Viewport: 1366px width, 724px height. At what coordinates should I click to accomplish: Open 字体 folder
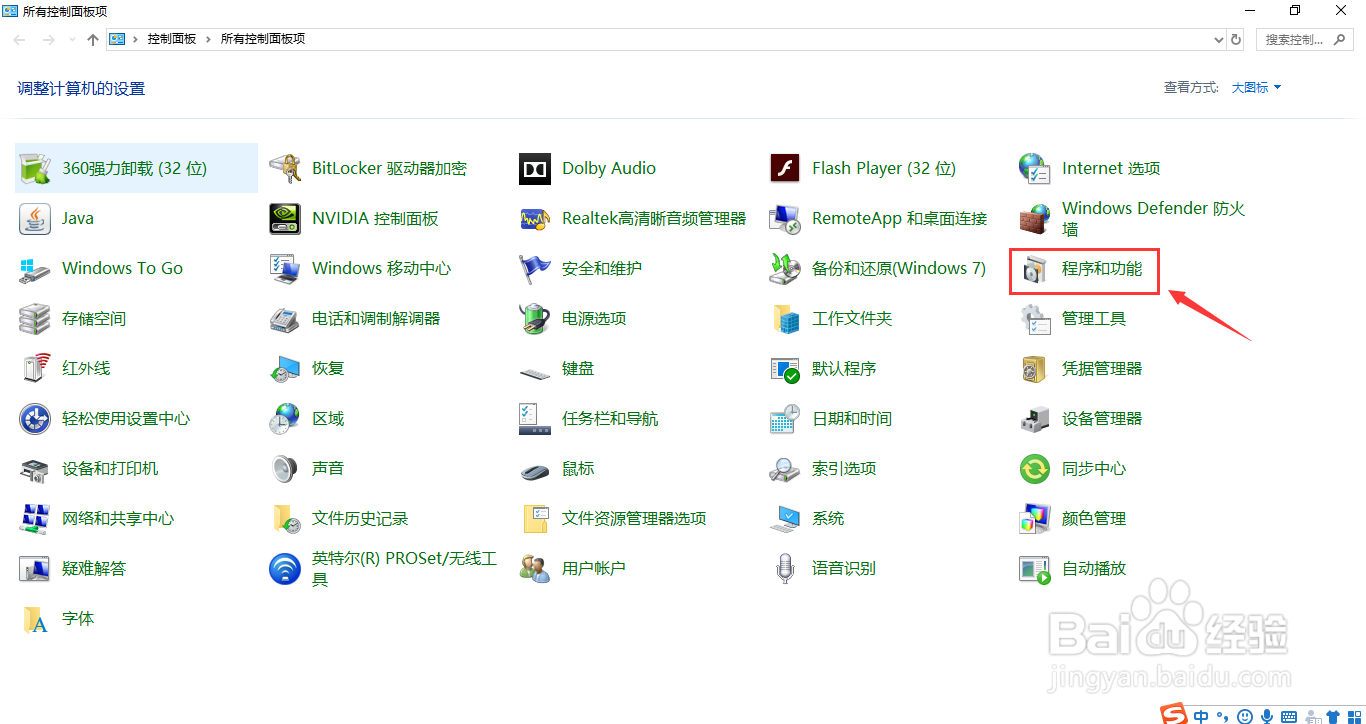(x=77, y=618)
